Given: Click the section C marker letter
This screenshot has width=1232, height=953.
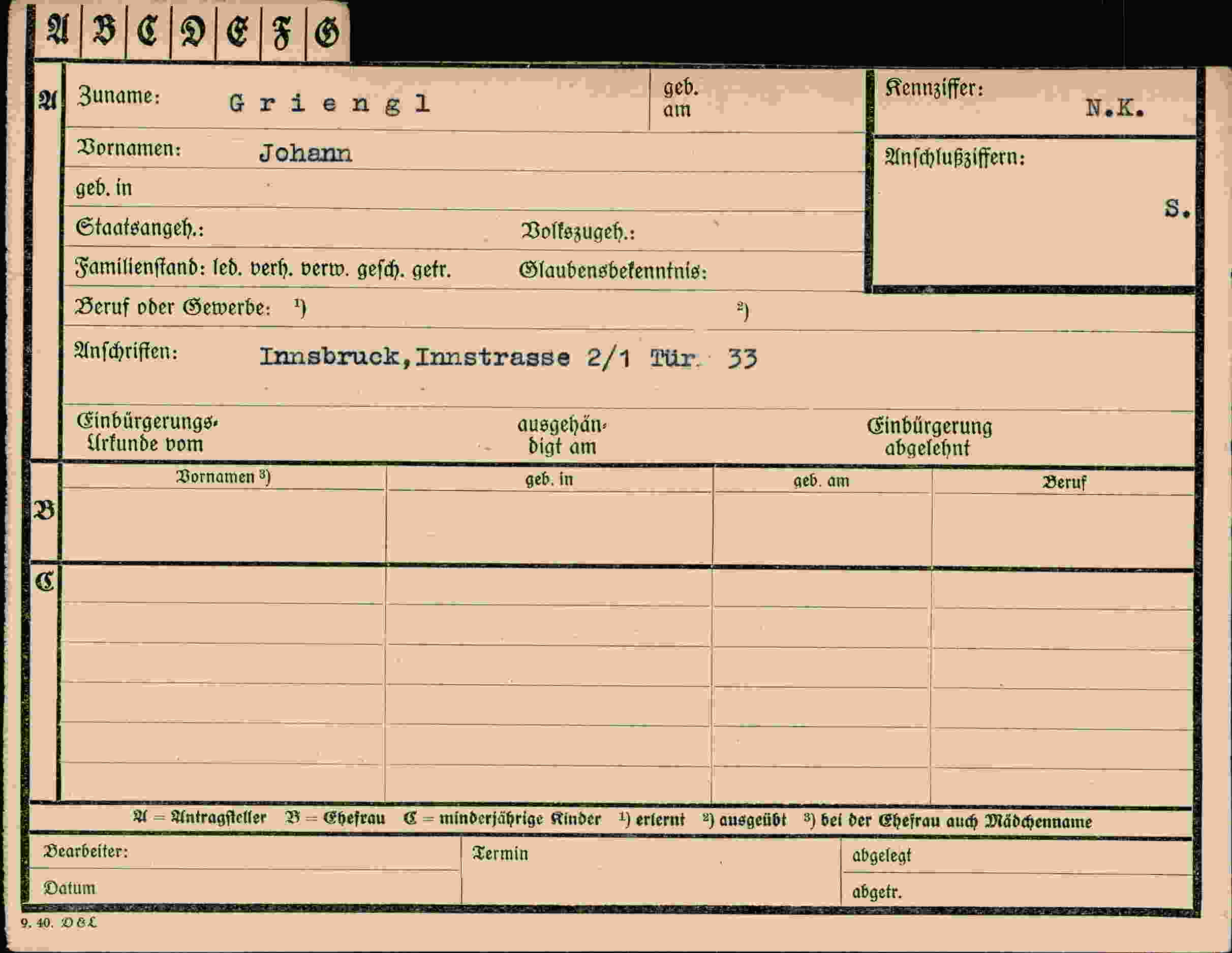Looking at the screenshot, I should pos(45,581).
